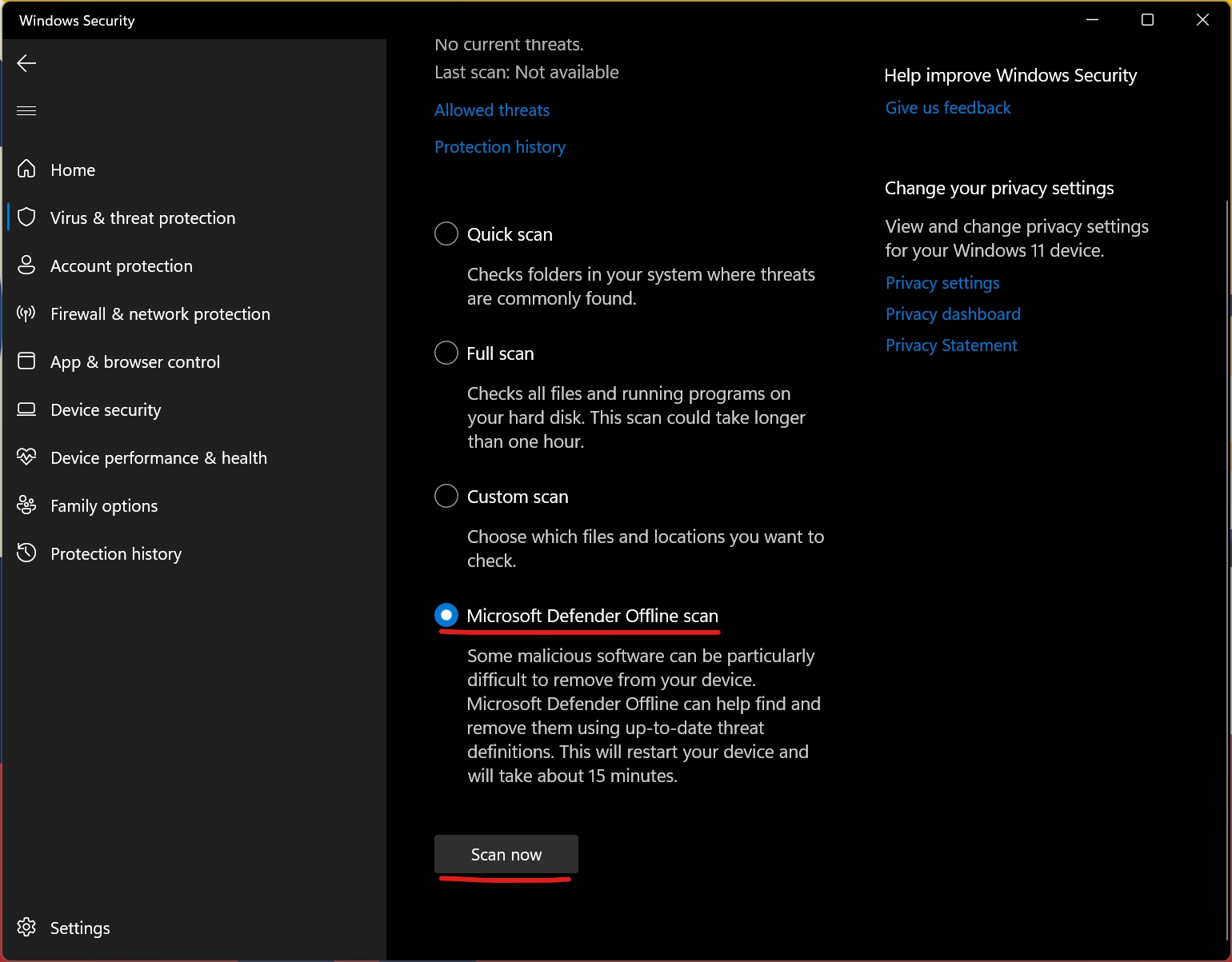Click the Firewall & network protection wireless icon
The width and height of the screenshot is (1232, 962).
[x=26, y=313]
